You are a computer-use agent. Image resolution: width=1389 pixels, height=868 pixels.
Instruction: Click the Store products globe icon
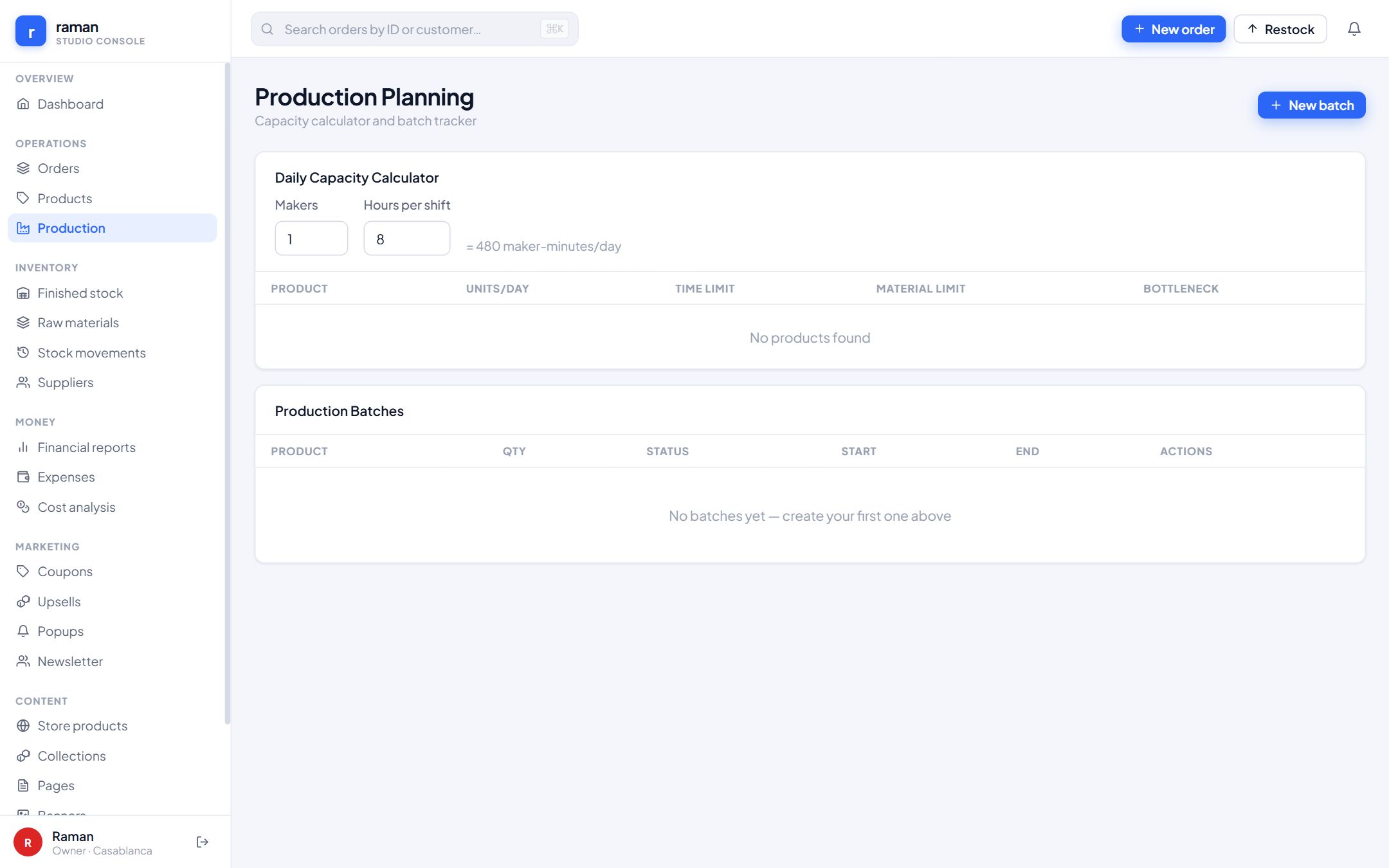(23, 726)
